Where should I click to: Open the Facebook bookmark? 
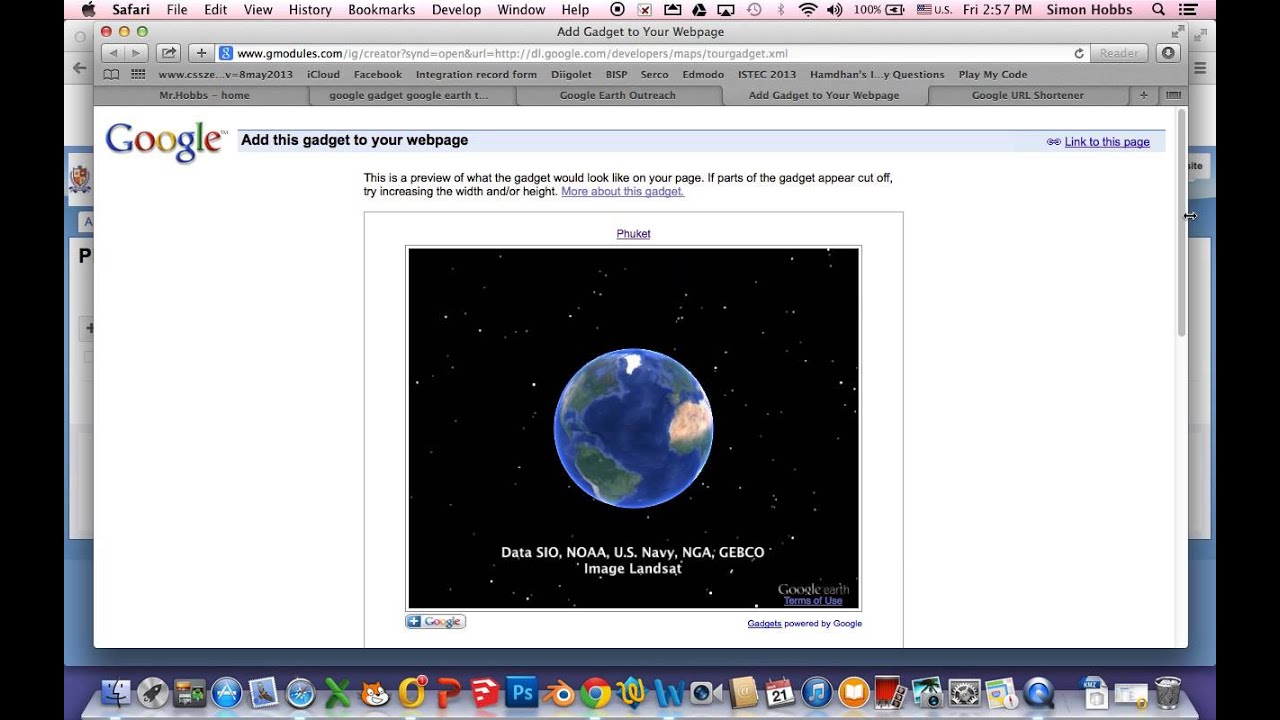click(378, 74)
